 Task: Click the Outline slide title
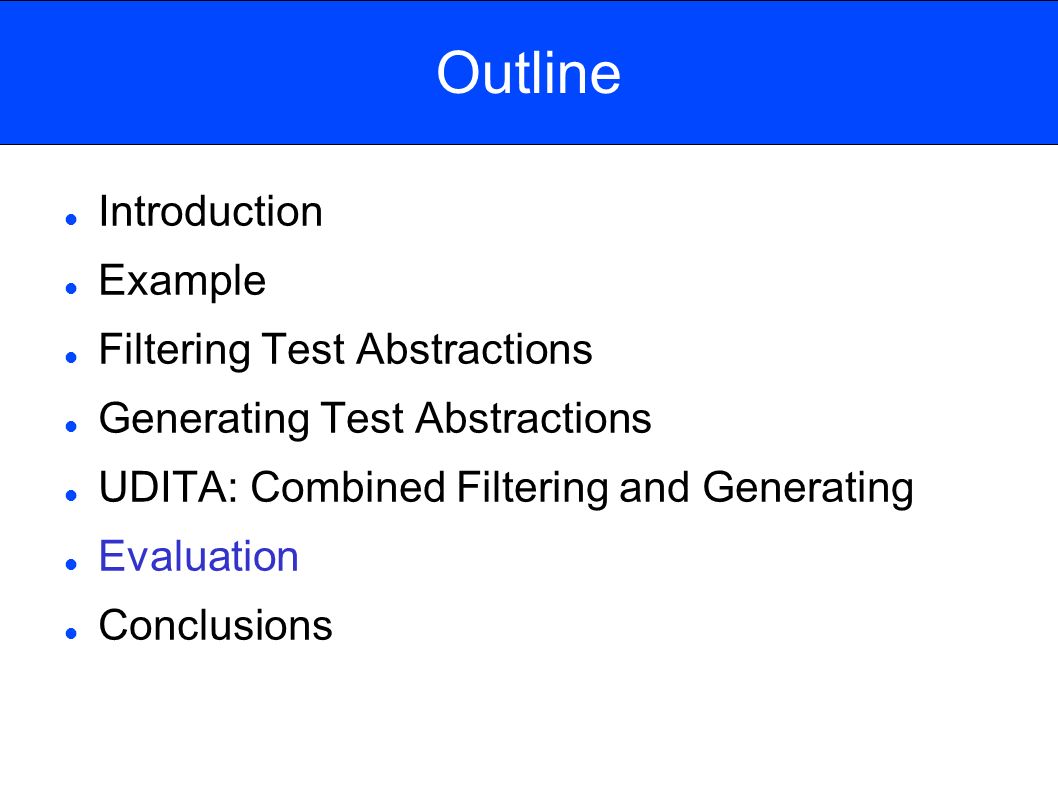[528, 73]
